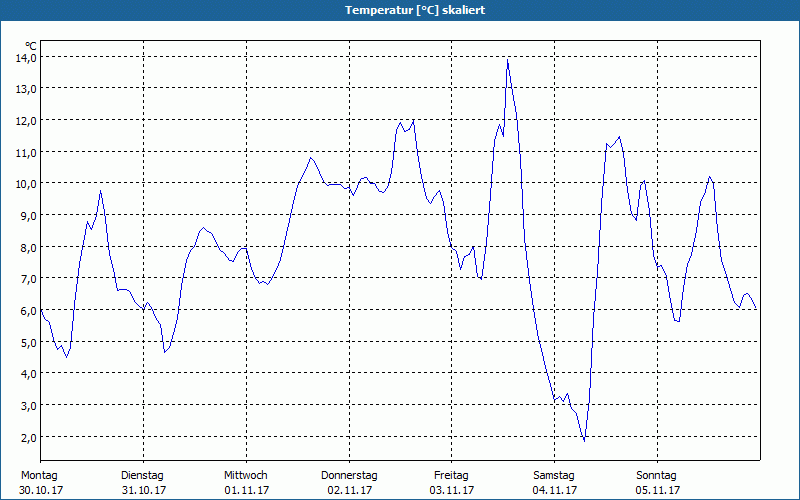Click the Sonntag day label
The image size is (800, 500).
coord(656,476)
